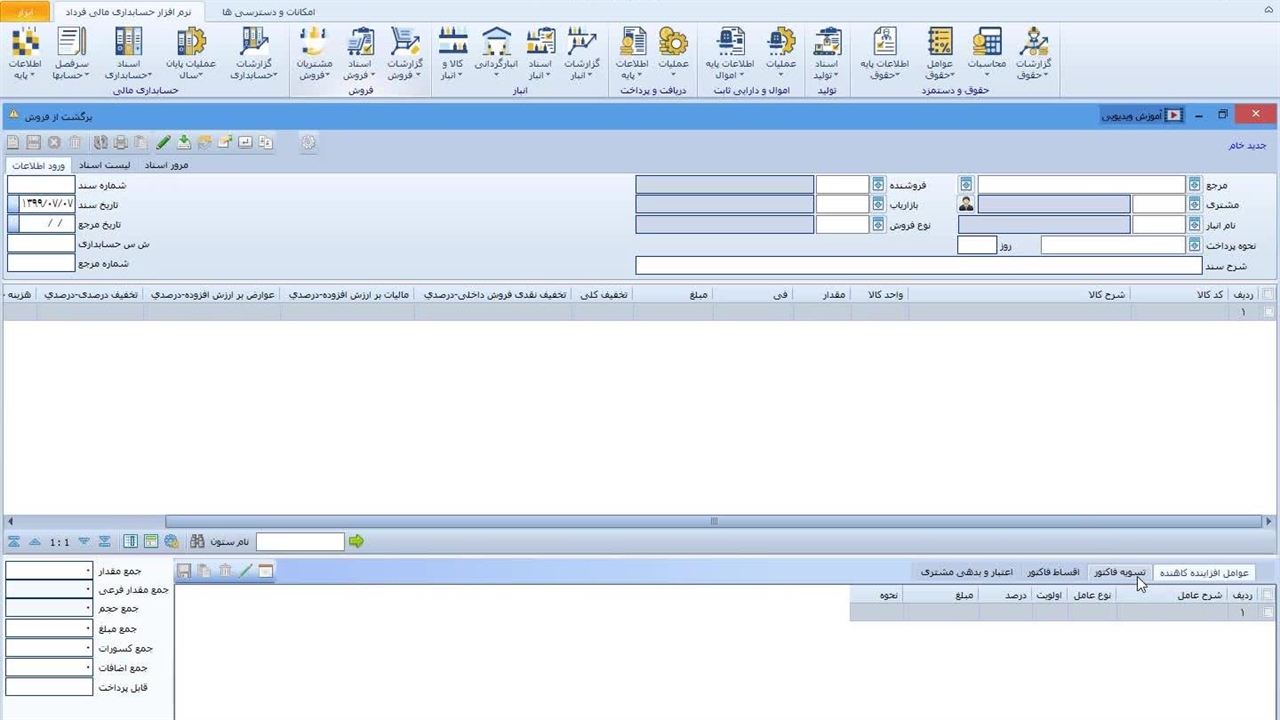Toggle the select-all checkbox in grid header
Viewport: 1280px width, 720px height.
[x=1269, y=294]
